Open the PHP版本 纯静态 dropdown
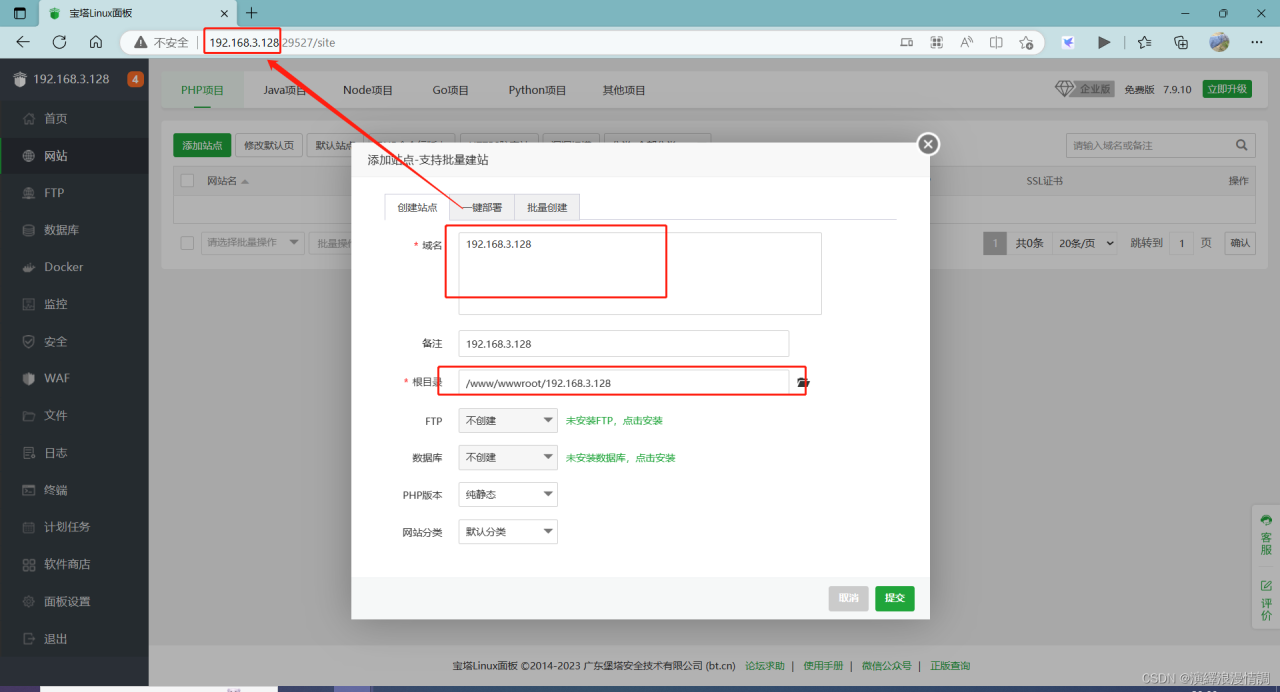The height and width of the screenshot is (692, 1280). coord(507,494)
